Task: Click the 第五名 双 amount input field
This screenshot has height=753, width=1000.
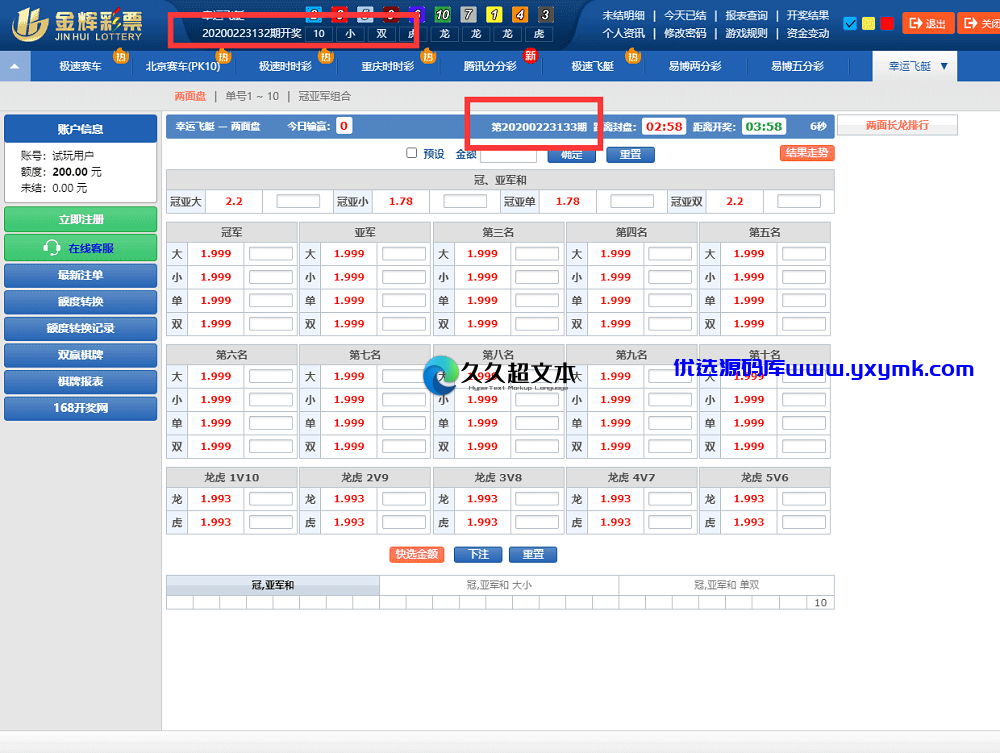Action: tap(804, 324)
